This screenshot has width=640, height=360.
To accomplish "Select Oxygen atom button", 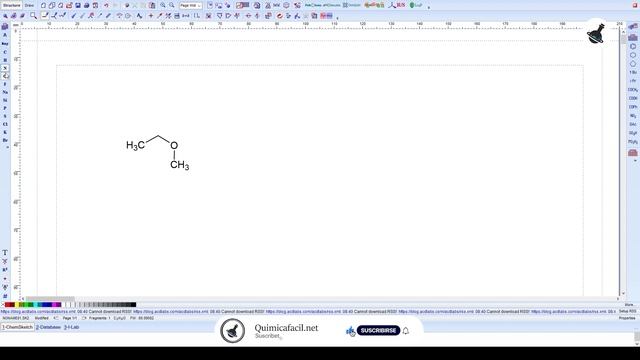I will [5, 76].
